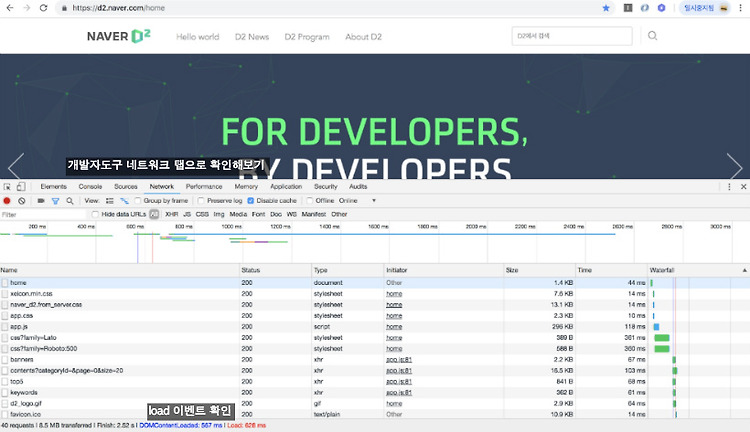Screen dimensions: 750x432
Task: Filter requests by JS type
Action: click(187, 214)
